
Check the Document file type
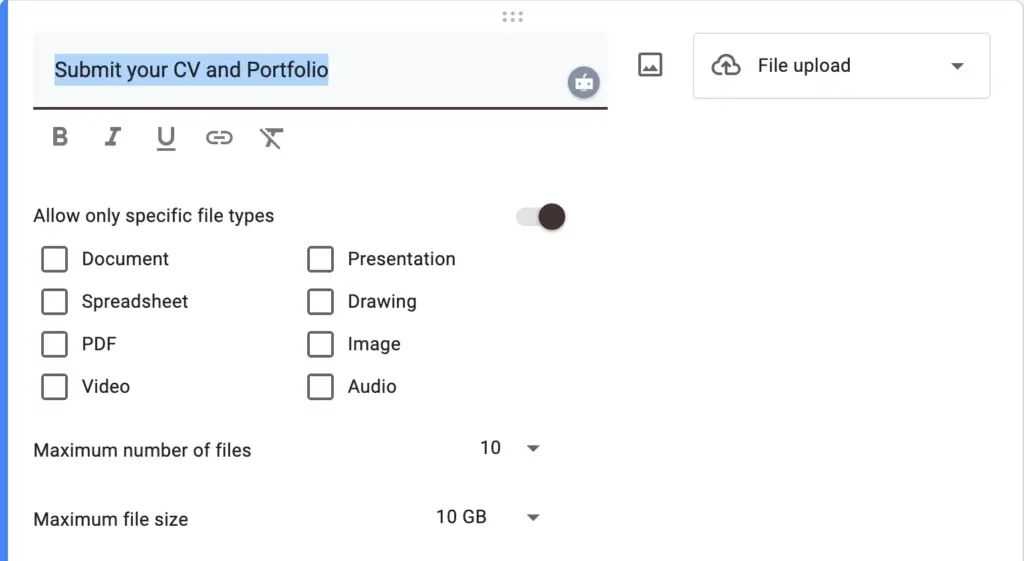(x=54, y=260)
